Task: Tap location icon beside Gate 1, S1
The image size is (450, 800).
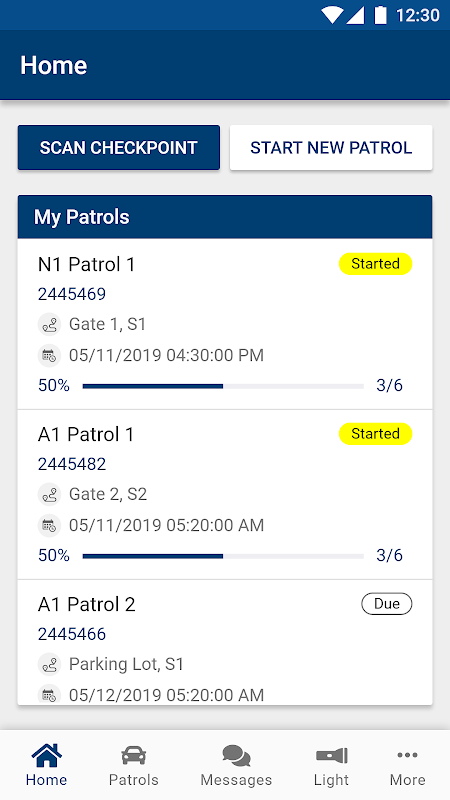Action: coord(49,324)
